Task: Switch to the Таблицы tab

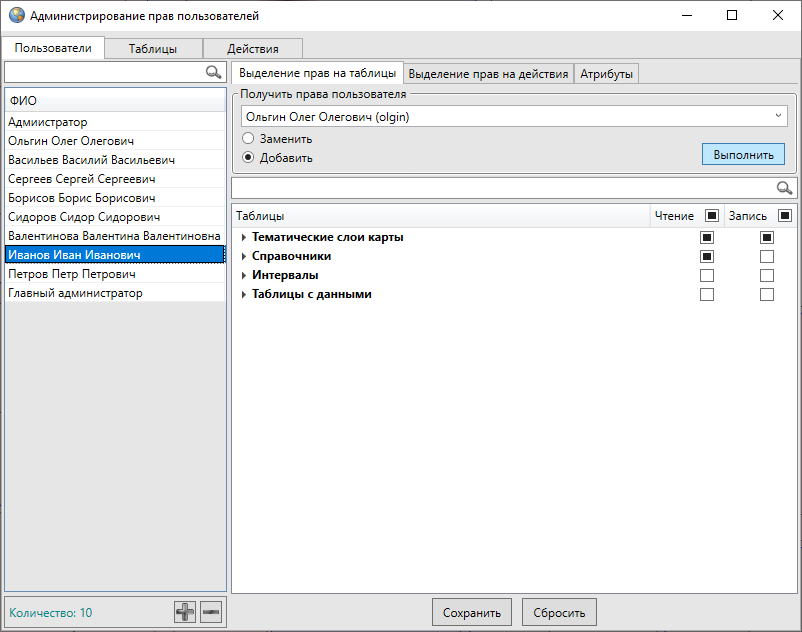Action: click(x=153, y=48)
